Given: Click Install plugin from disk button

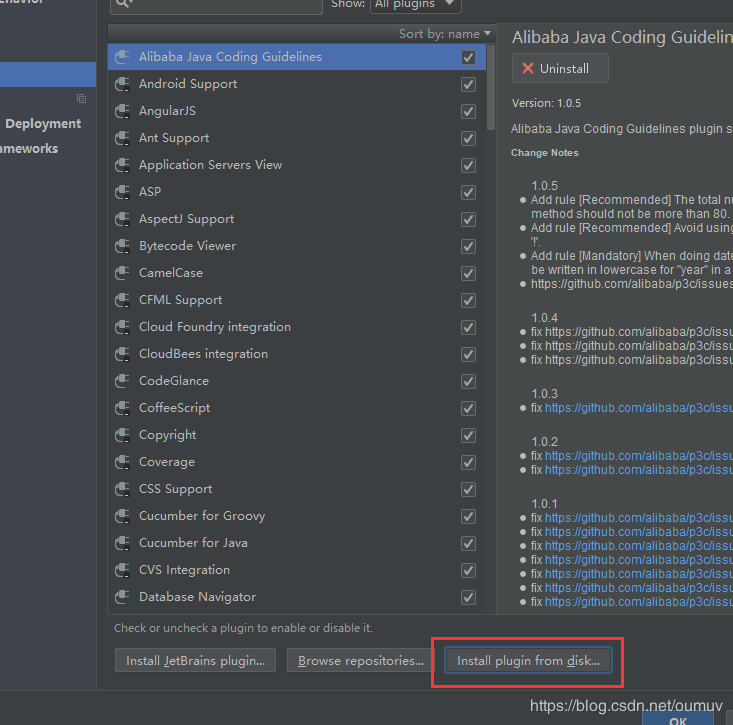Looking at the screenshot, I should pos(528,660).
